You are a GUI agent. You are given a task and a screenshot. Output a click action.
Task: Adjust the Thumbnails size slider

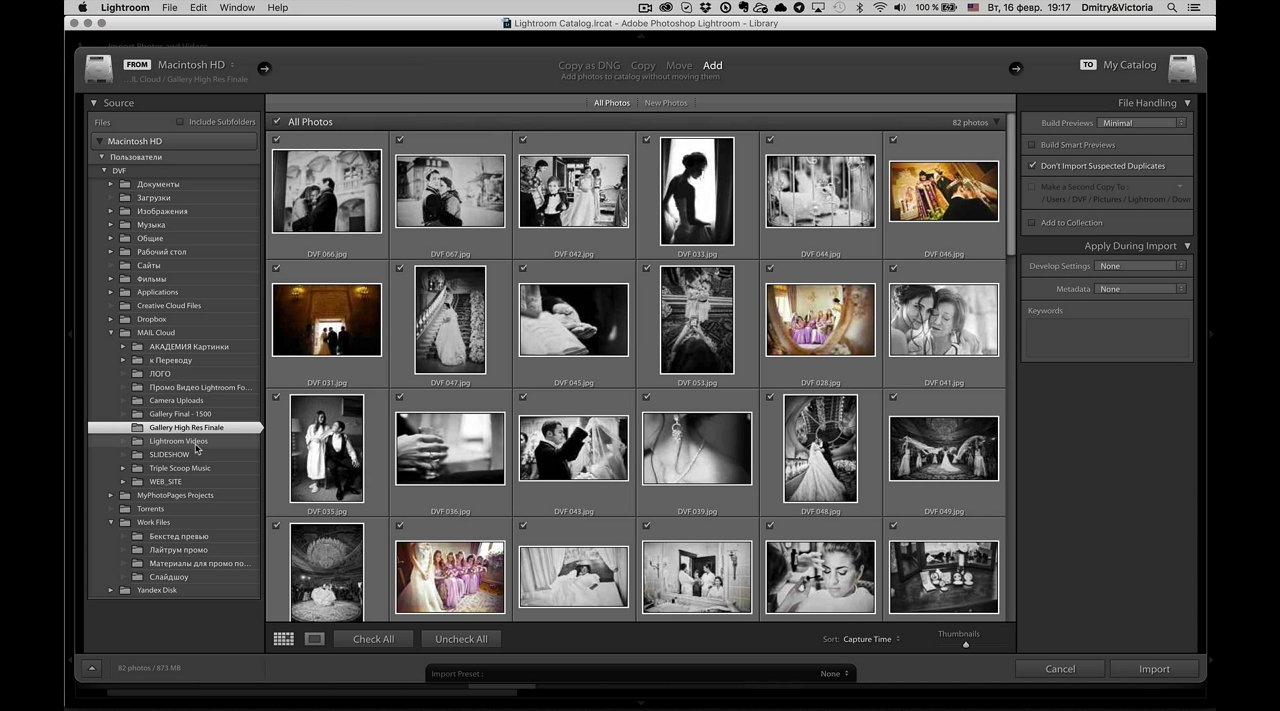(965, 645)
